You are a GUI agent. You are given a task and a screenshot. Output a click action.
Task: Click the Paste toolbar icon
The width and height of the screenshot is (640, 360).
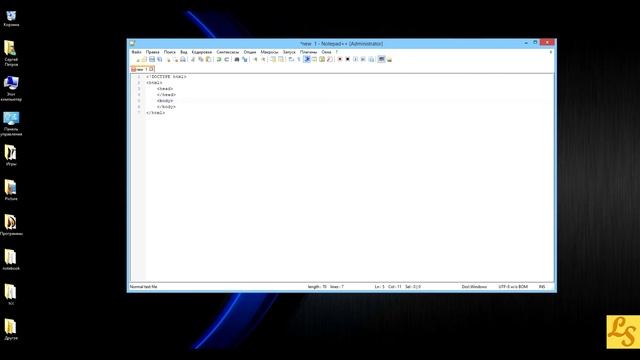click(x=208, y=60)
